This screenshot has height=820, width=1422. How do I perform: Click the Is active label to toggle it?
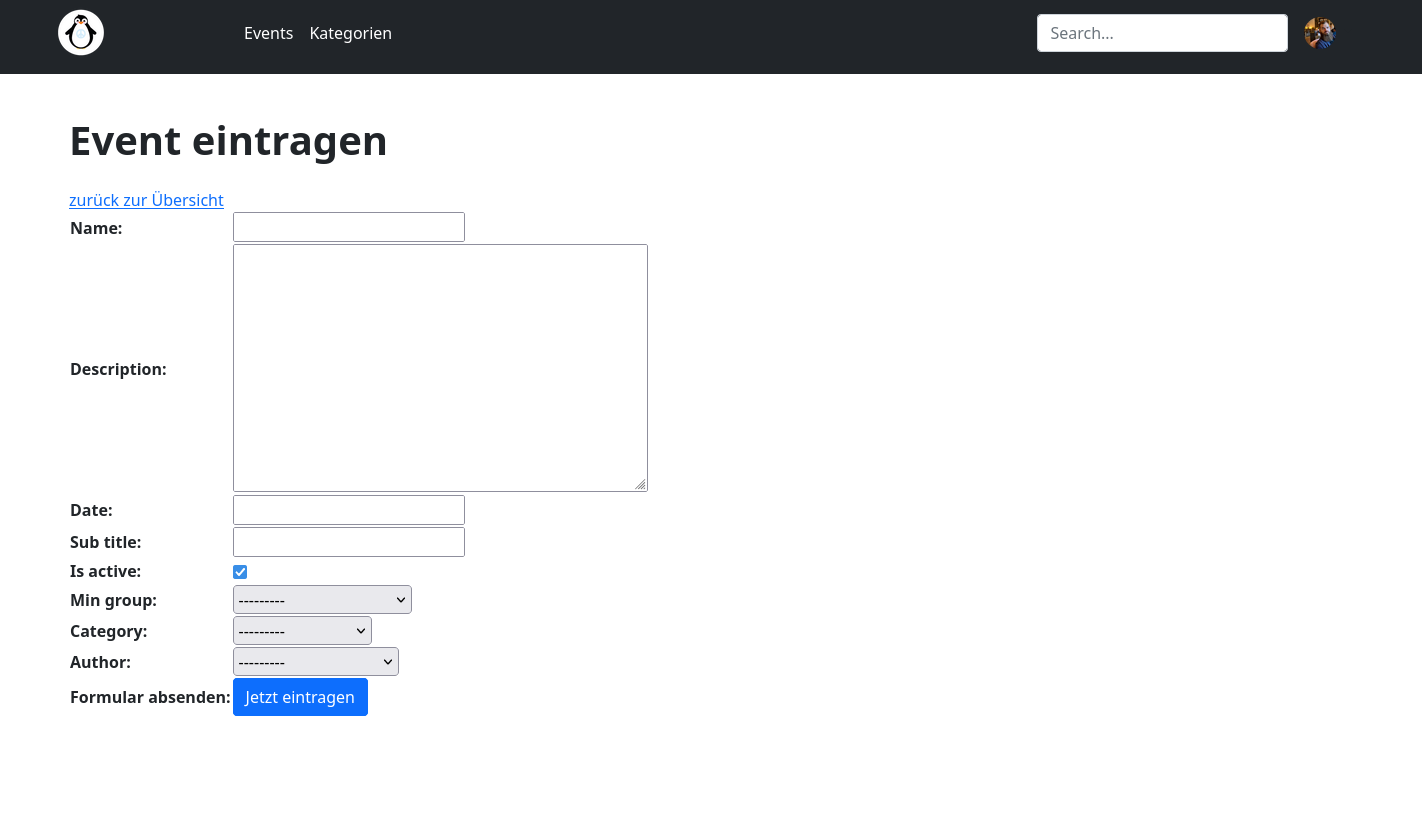pyautogui.click(x=105, y=571)
